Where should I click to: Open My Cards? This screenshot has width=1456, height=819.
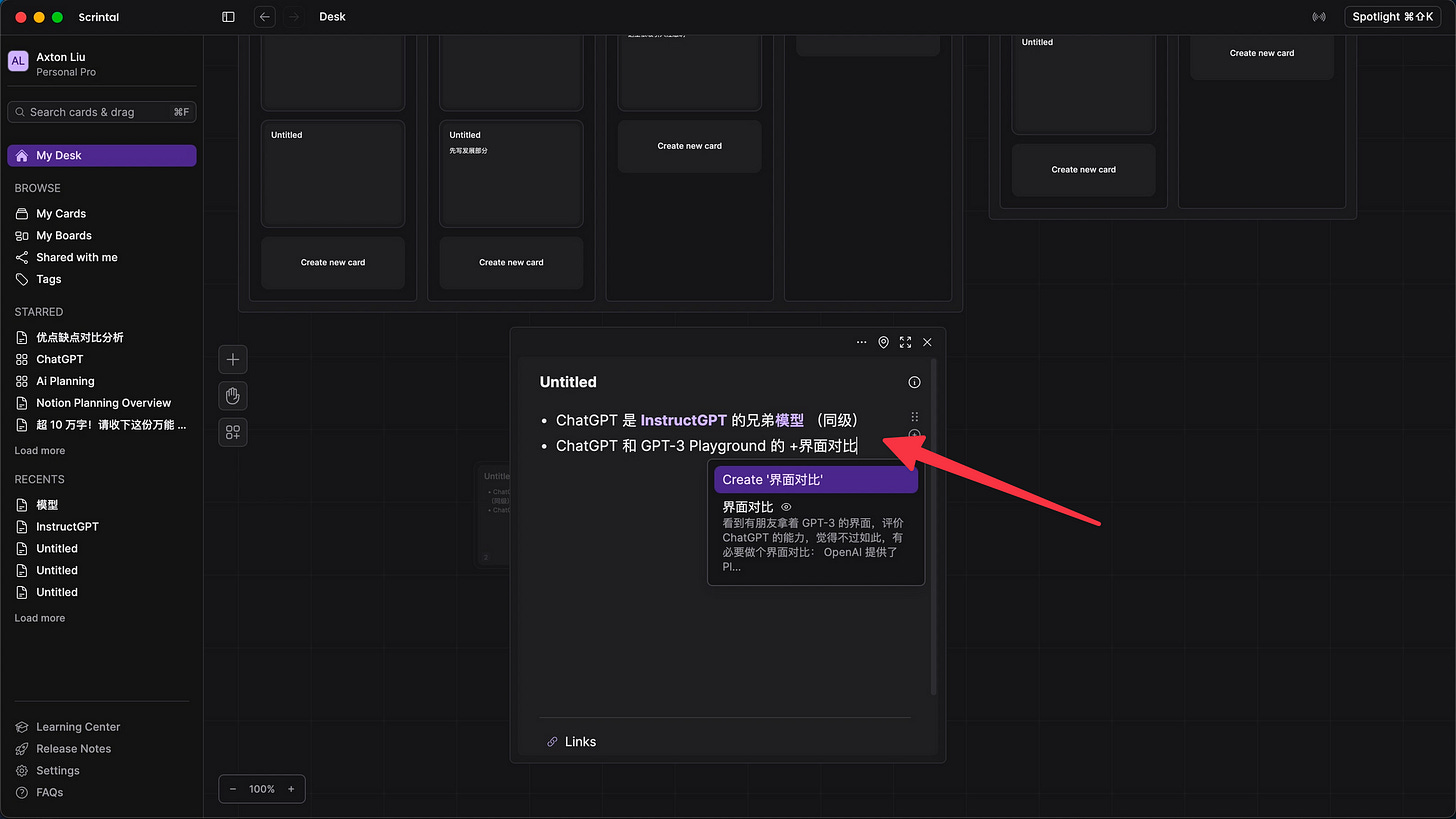click(61, 214)
